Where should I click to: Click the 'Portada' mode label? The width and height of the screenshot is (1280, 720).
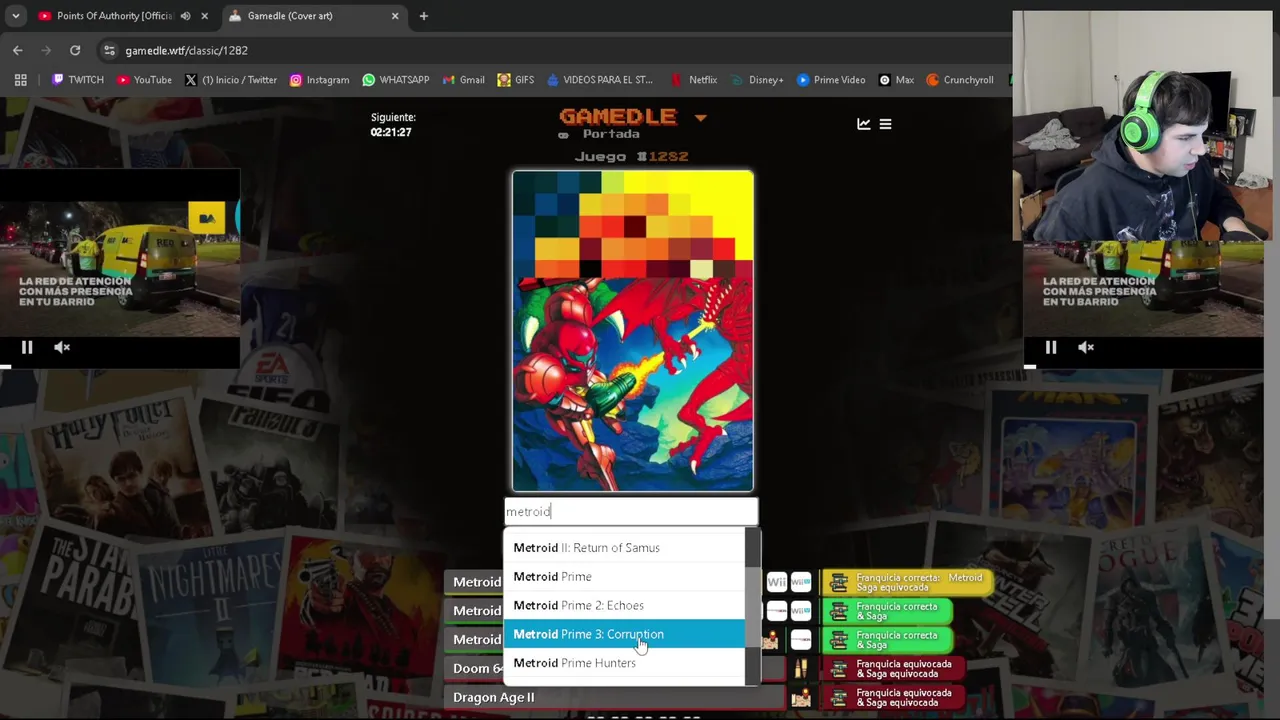point(611,134)
